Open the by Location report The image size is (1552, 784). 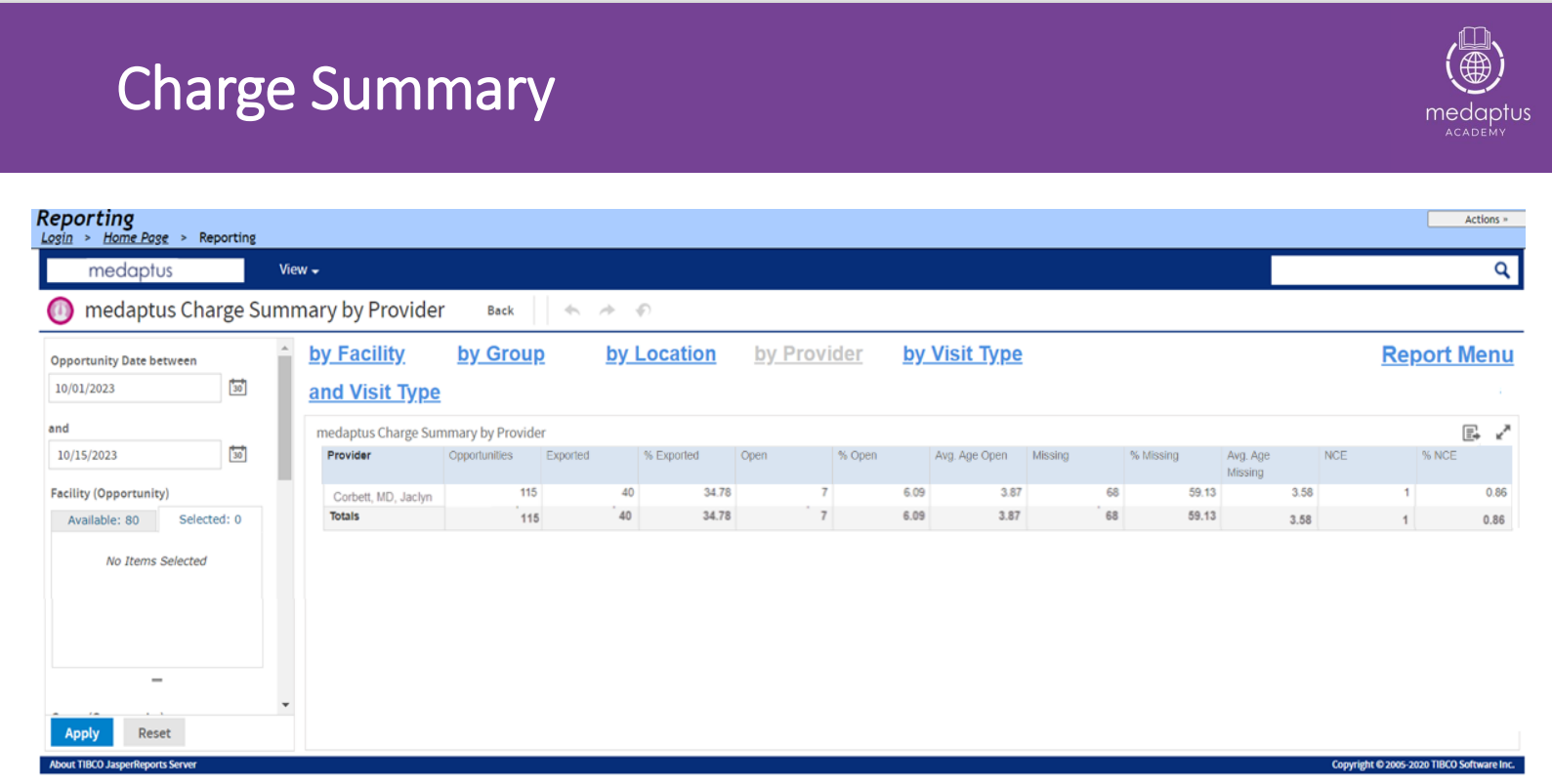point(660,354)
